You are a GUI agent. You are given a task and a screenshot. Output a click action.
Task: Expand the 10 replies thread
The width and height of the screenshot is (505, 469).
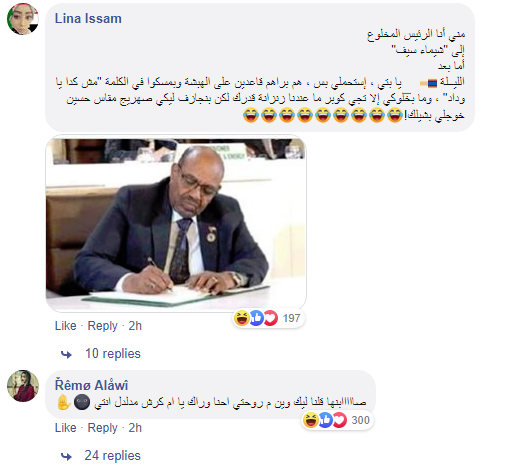pyautogui.click(x=113, y=354)
